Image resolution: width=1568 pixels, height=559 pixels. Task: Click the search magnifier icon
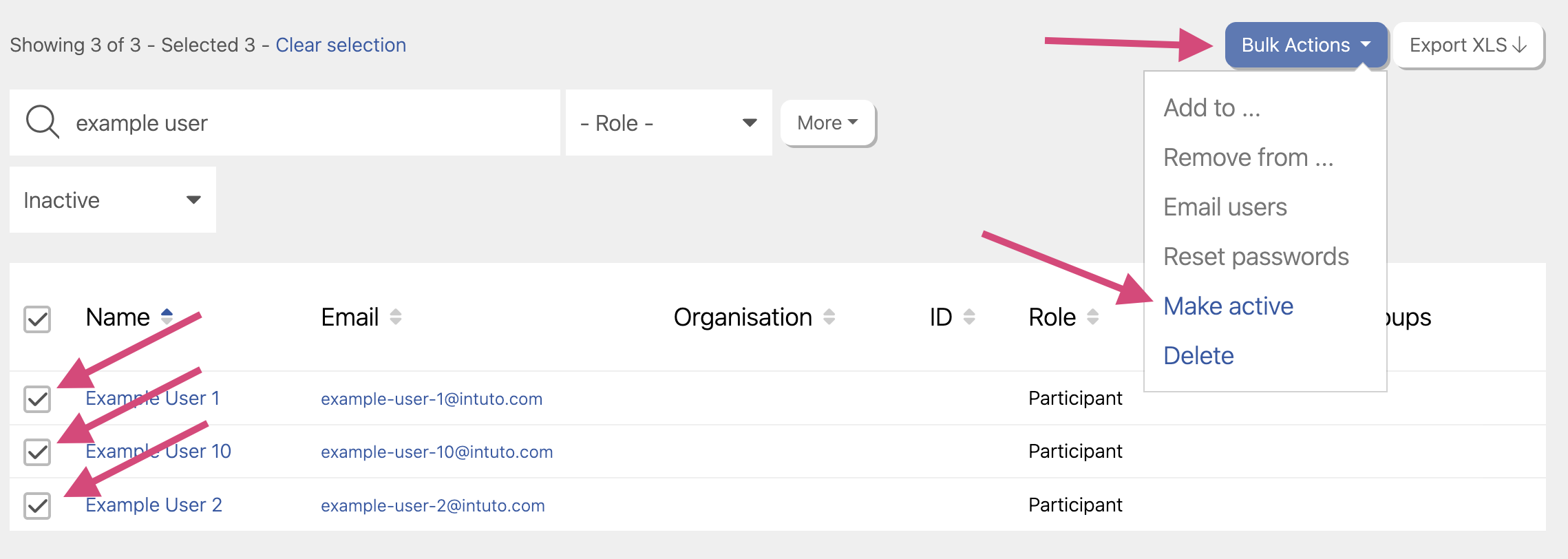pyautogui.click(x=42, y=123)
